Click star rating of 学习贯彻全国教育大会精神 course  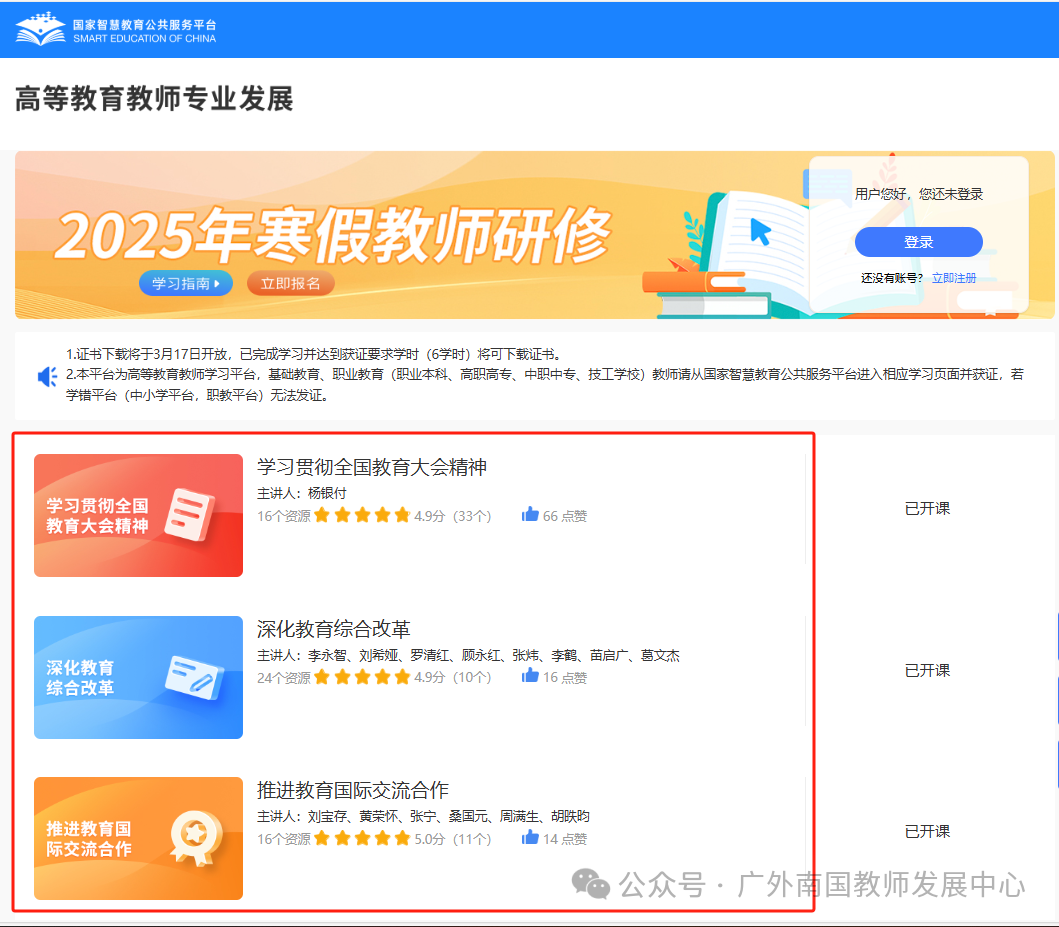tap(361, 516)
